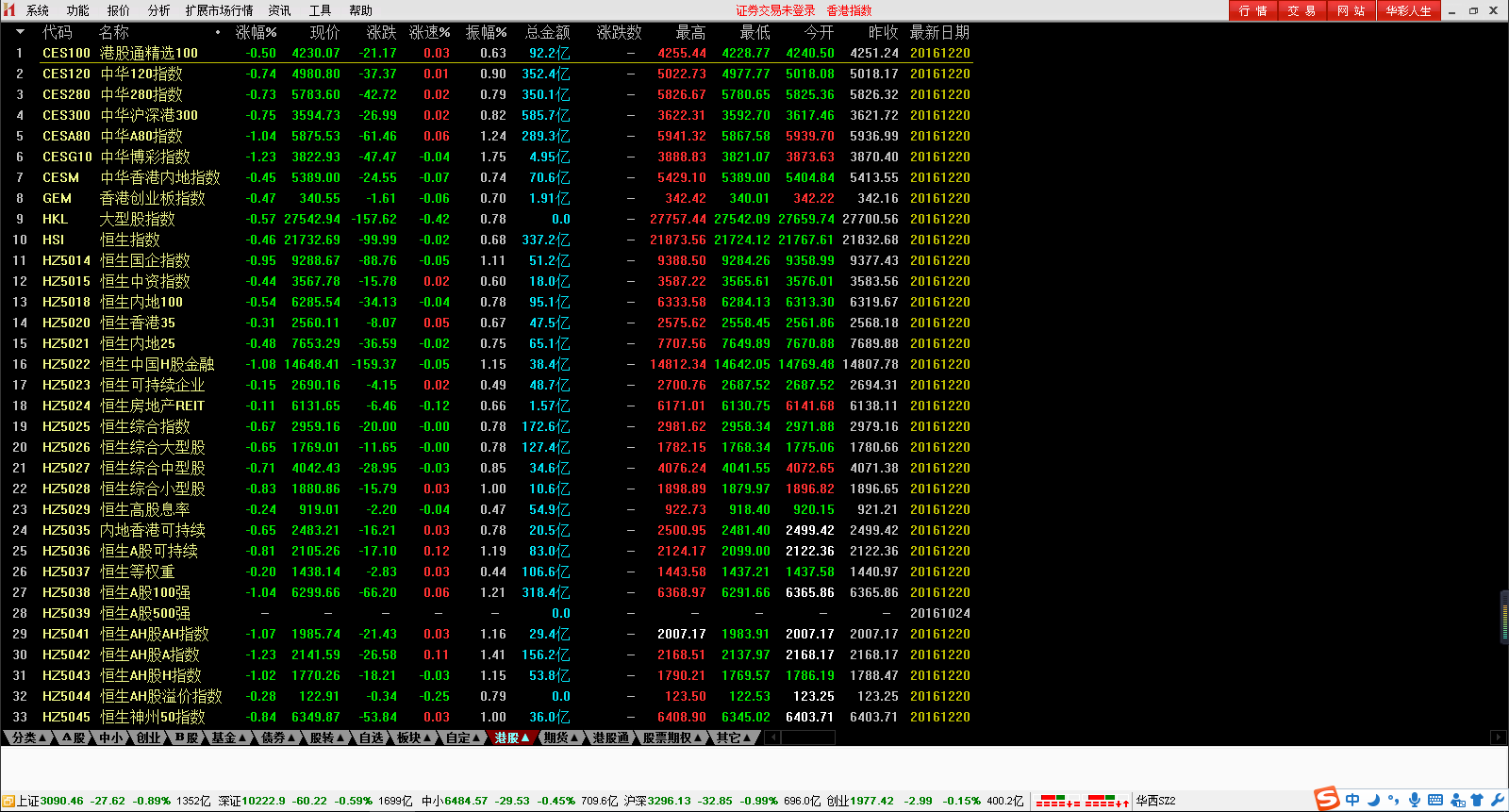Toggle the punctuation mode icon in IME bar
Image resolution: width=1509 pixels, height=812 pixels.
click(1393, 800)
